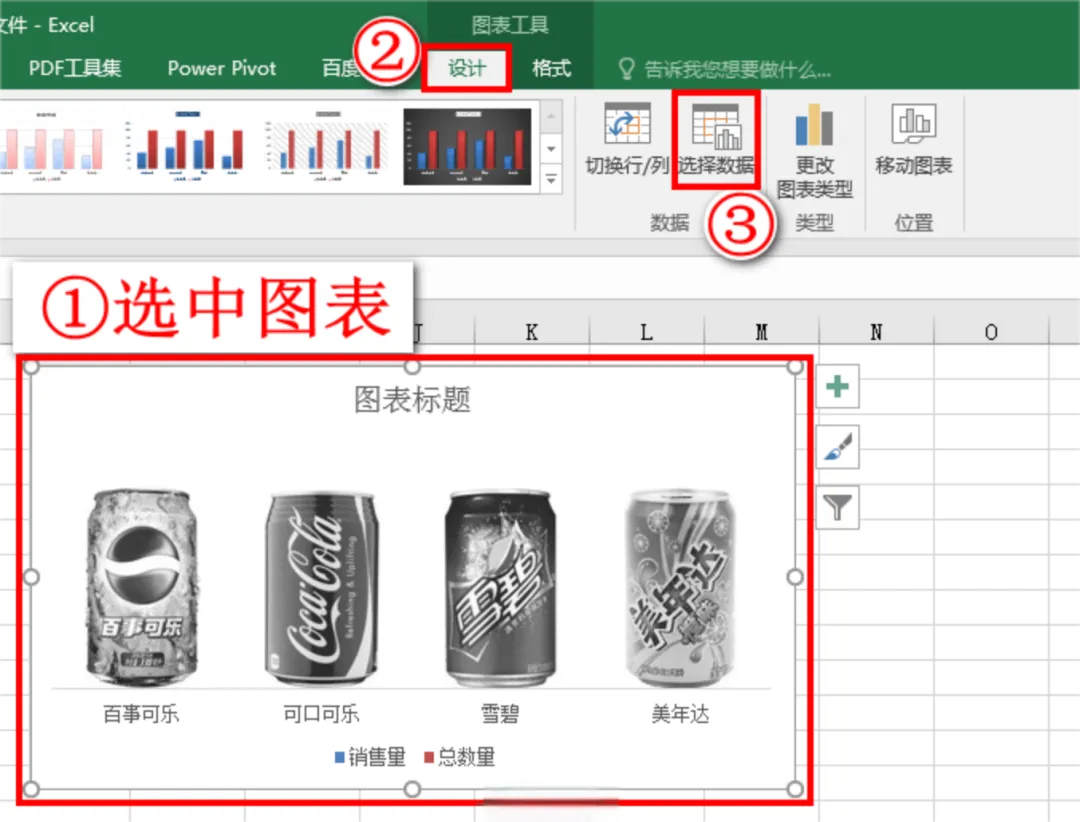
Task: Select column K header
Action: tap(532, 333)
